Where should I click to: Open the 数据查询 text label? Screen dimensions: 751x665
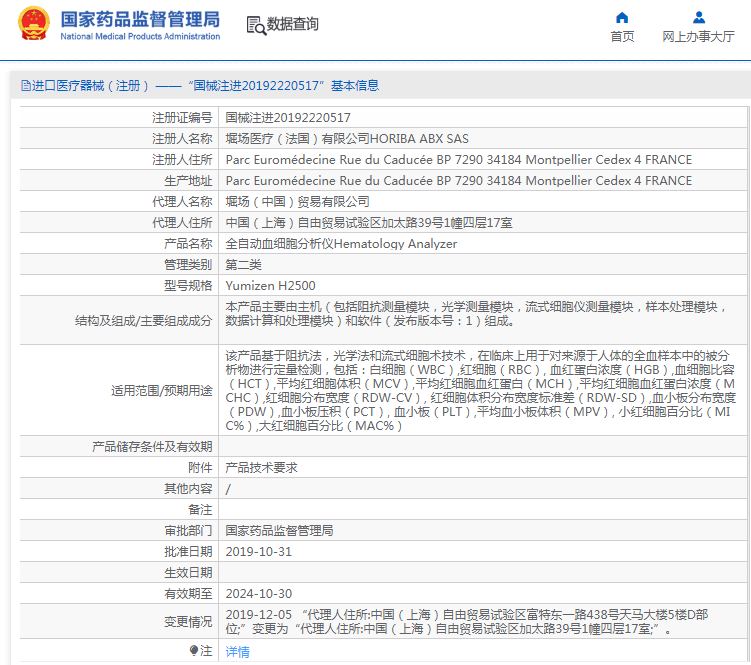[293, 24]
